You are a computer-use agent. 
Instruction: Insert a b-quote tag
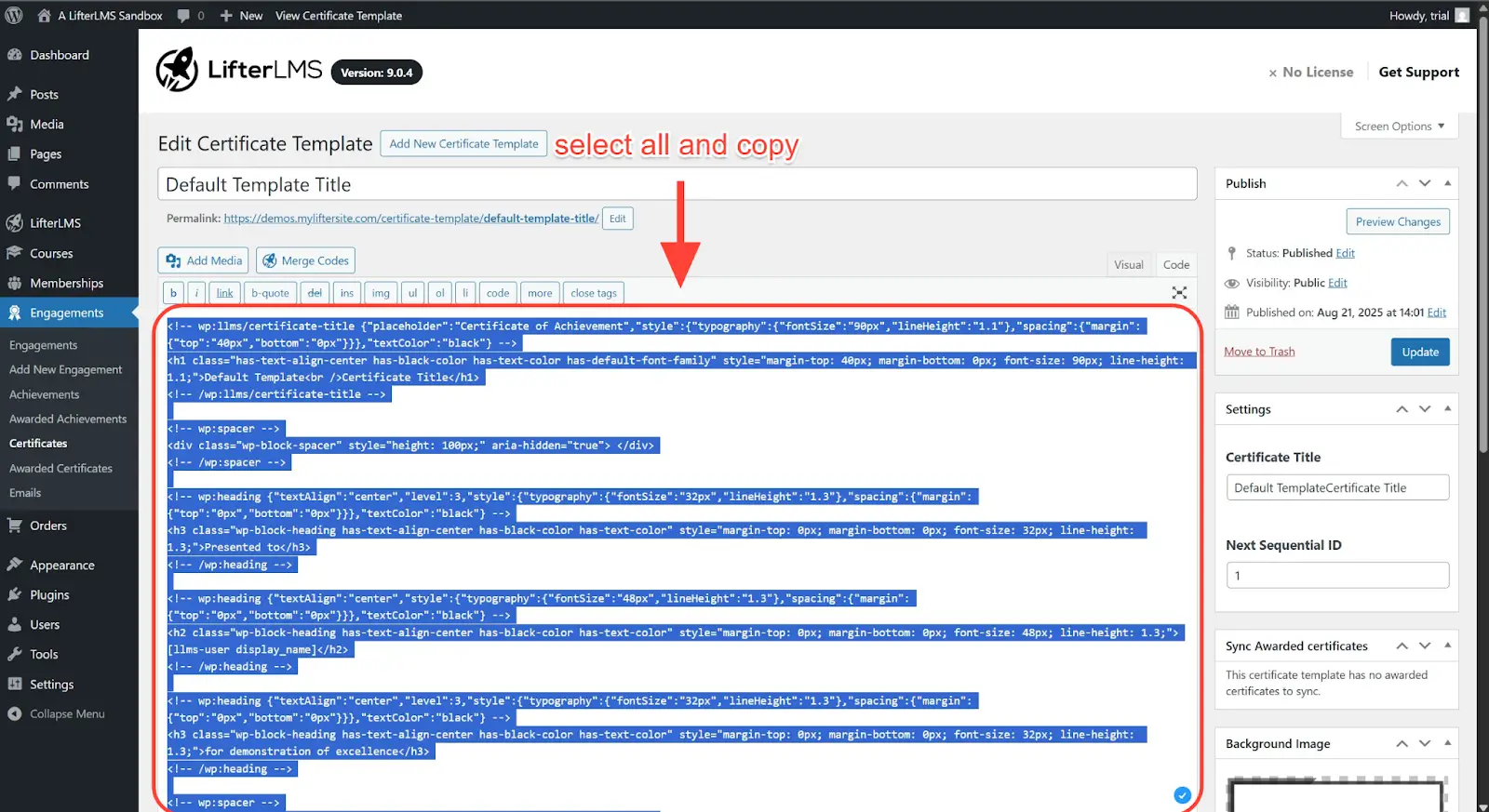click(271, 293)
